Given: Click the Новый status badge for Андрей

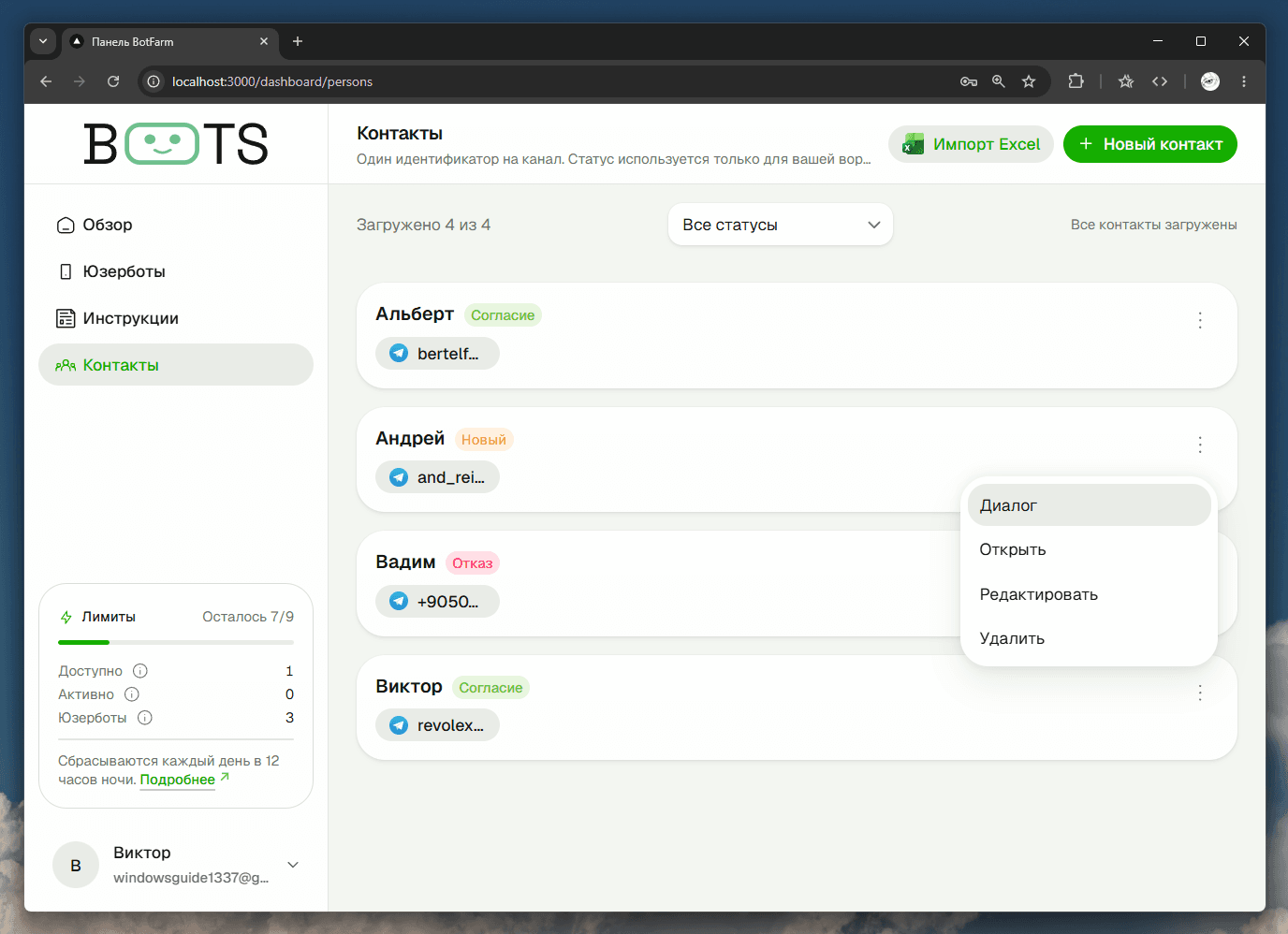Looking at the screenshot, I should coord(484,440).
